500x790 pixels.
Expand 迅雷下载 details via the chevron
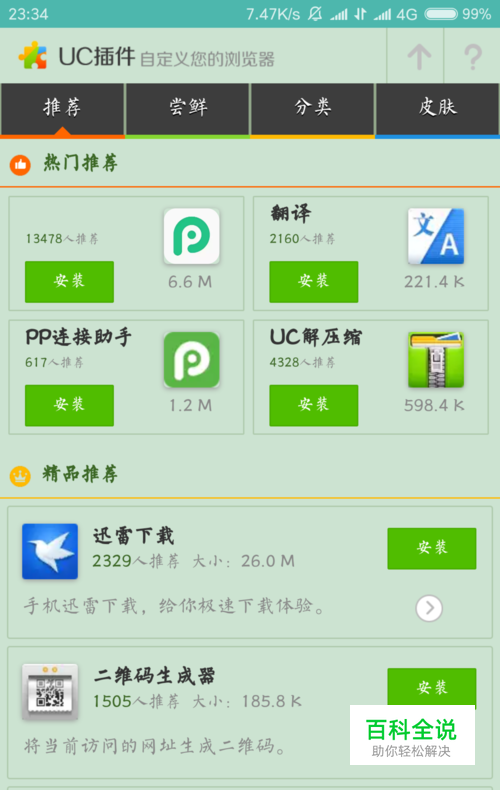tap(429, 608)
